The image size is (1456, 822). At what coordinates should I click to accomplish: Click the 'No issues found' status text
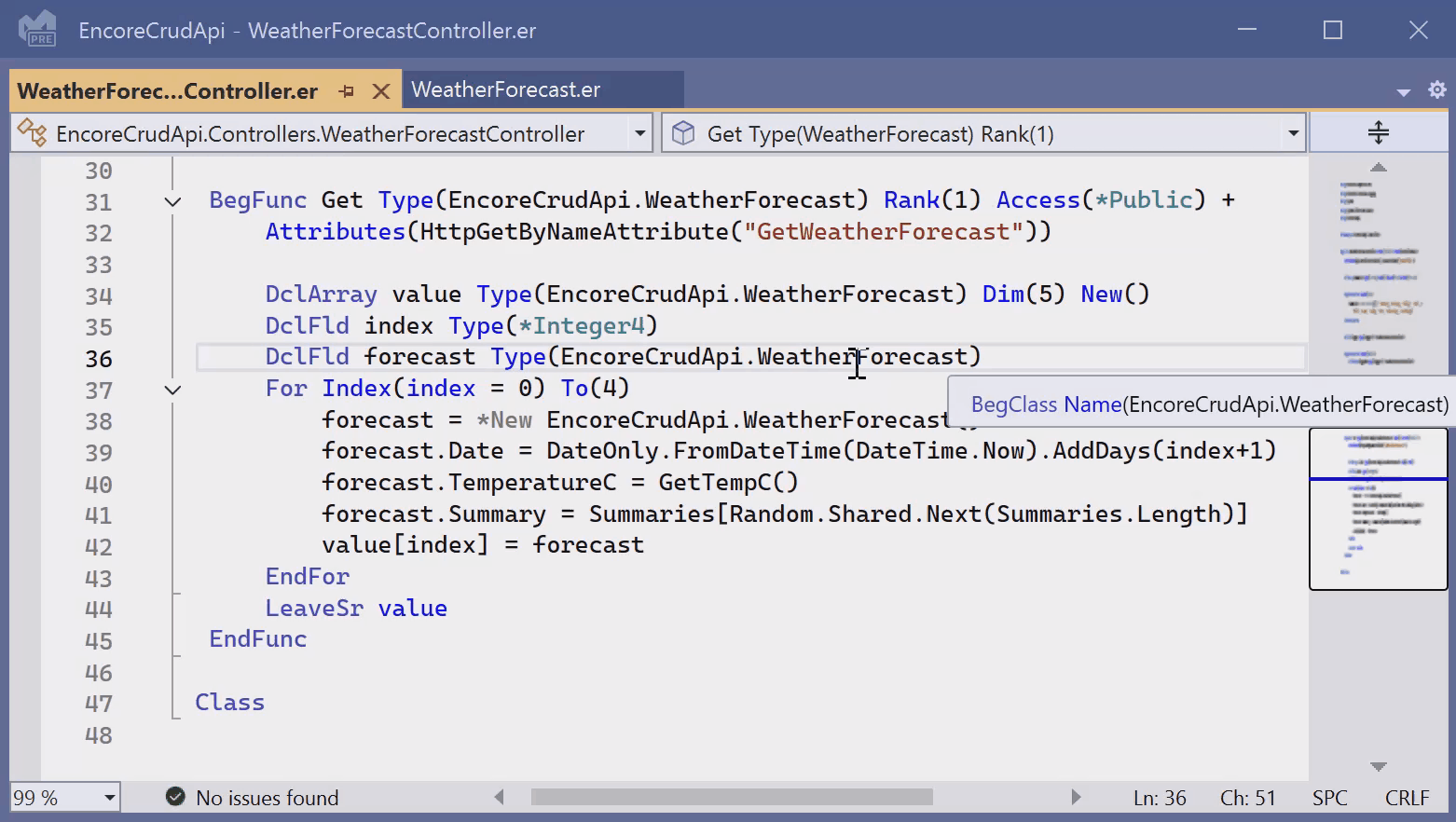click(x=268, y=798)
